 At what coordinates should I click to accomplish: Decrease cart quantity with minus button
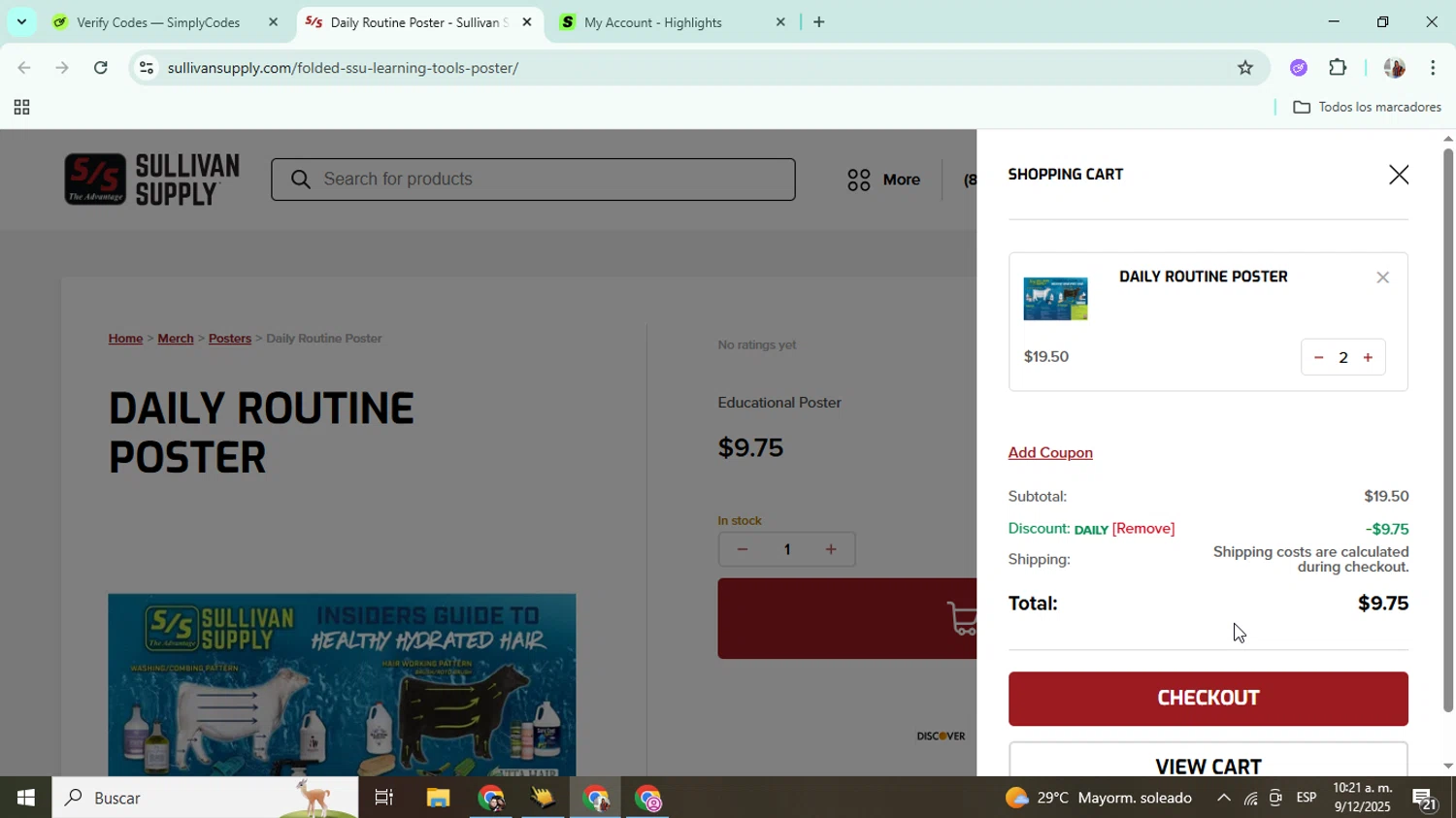coord(1318,358)
